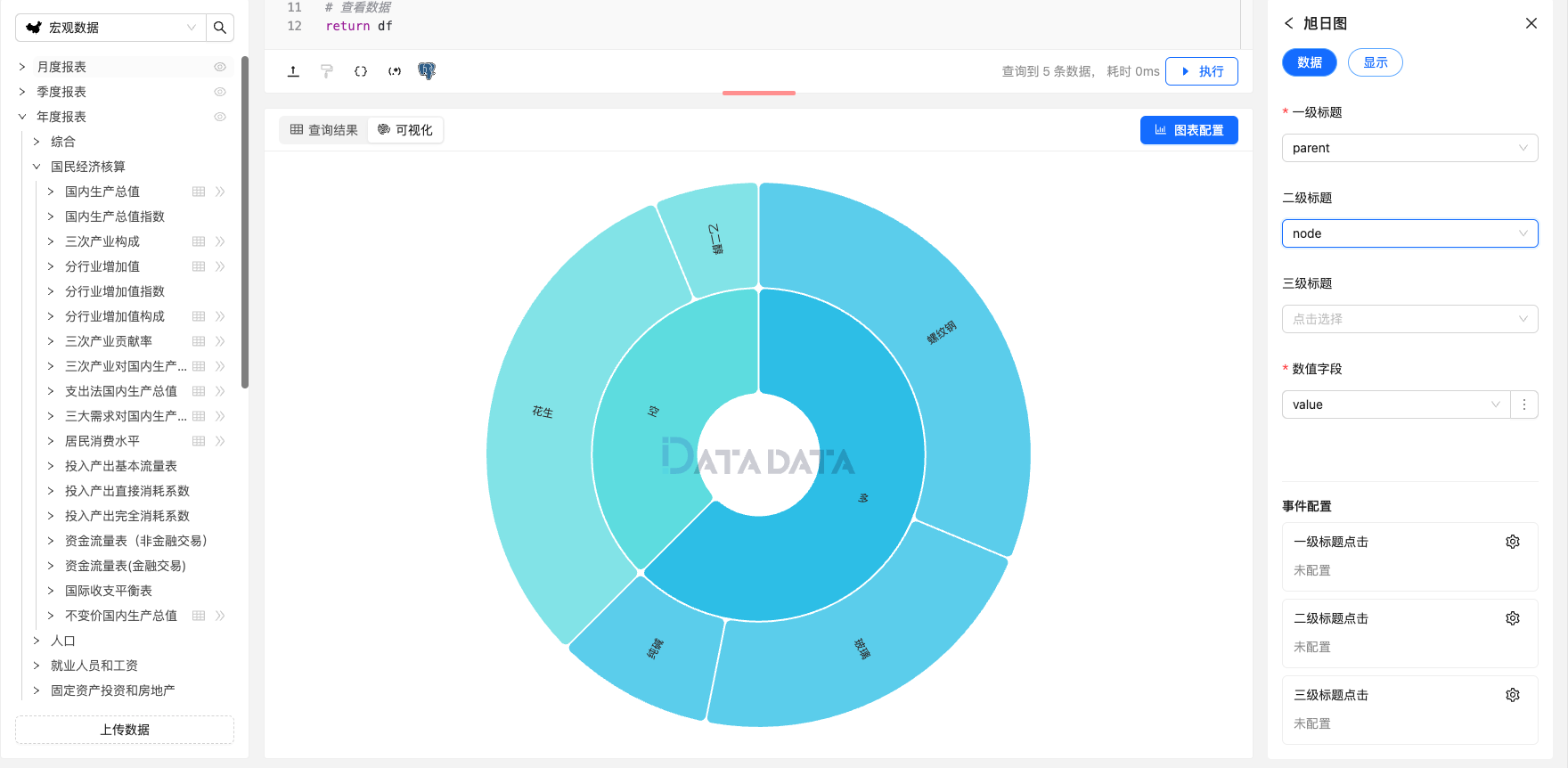This screenshot has width=1568, height=768.
Task: Click the 执行 run button
Action: 1202,71
